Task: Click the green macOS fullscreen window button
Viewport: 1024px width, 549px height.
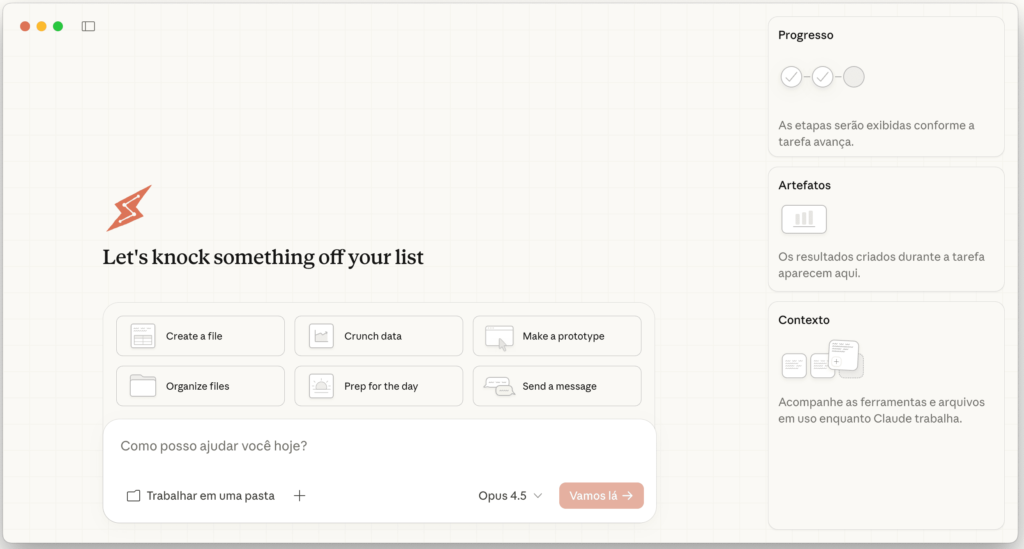Action: pos(58,26)
